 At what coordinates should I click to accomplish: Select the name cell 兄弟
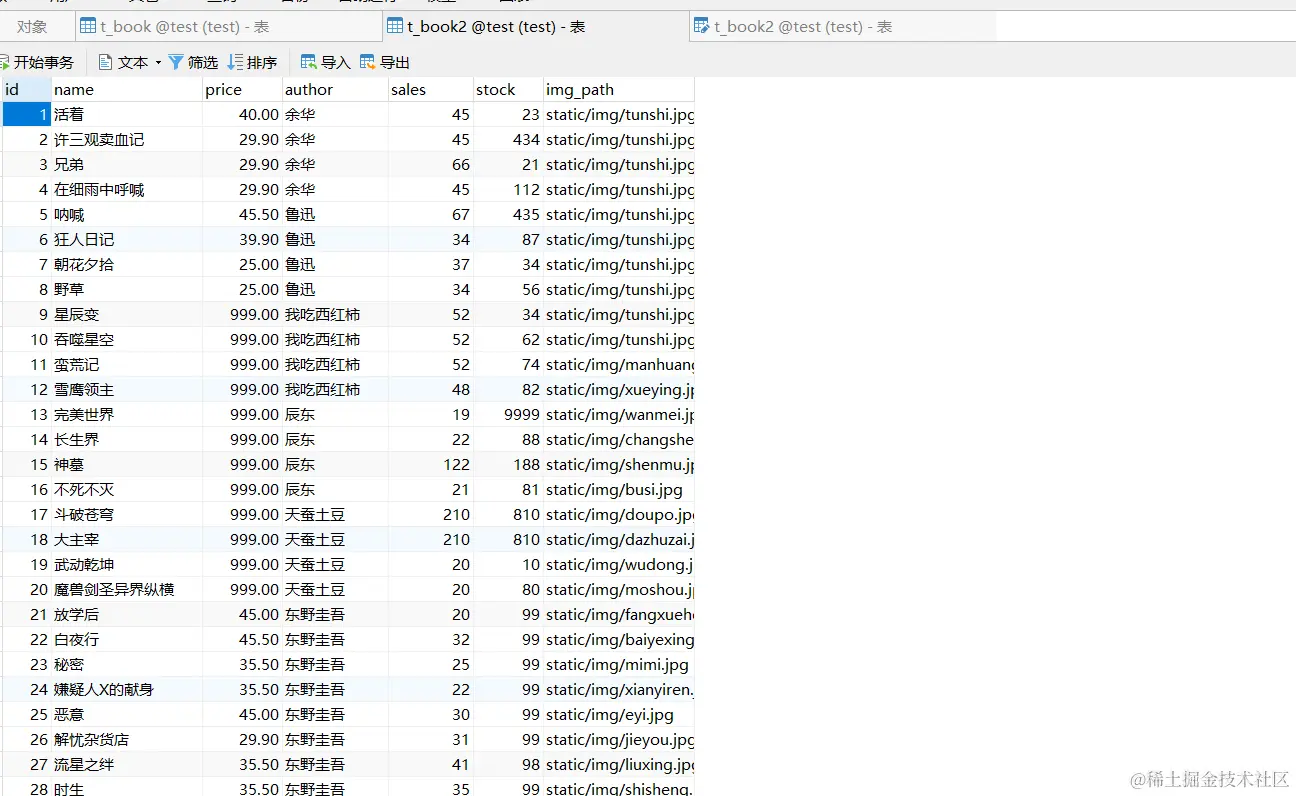click(126, 164)
